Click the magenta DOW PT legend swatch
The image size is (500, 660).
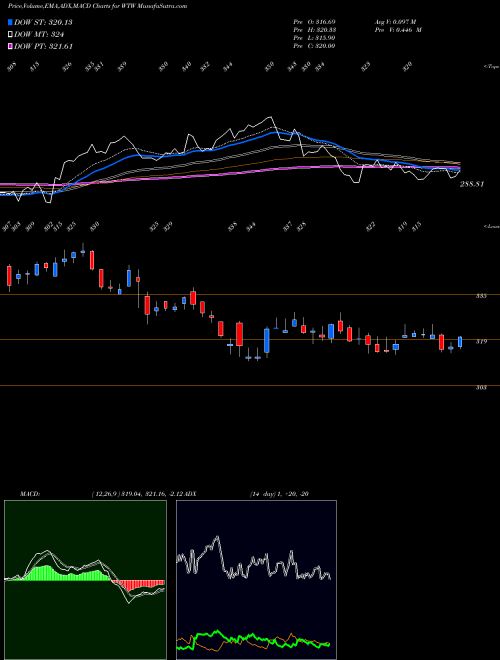tap(10, 46)
